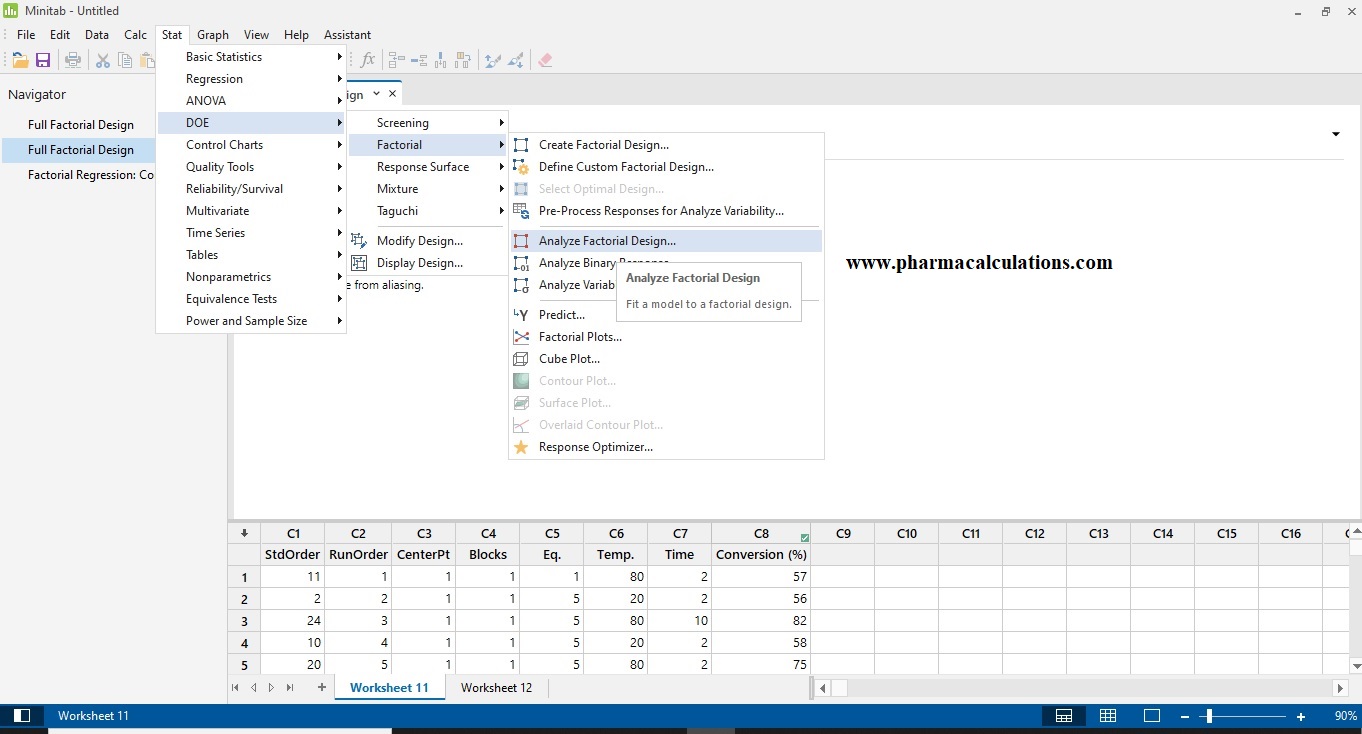
Task: Adjust the zoom slider
Action: [x=1208, y=716]
